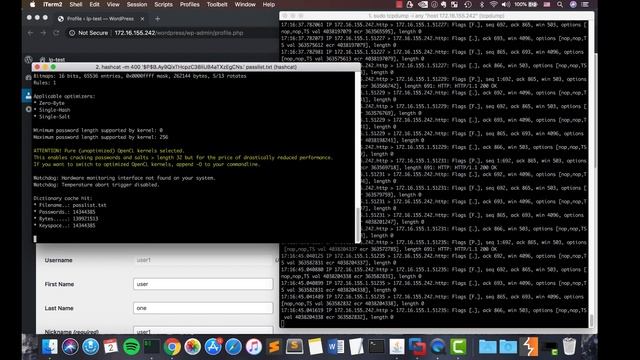This screenshot has height=360, width=640.
Task: Open the iTerm2 application menu
Action: [53, 4]
